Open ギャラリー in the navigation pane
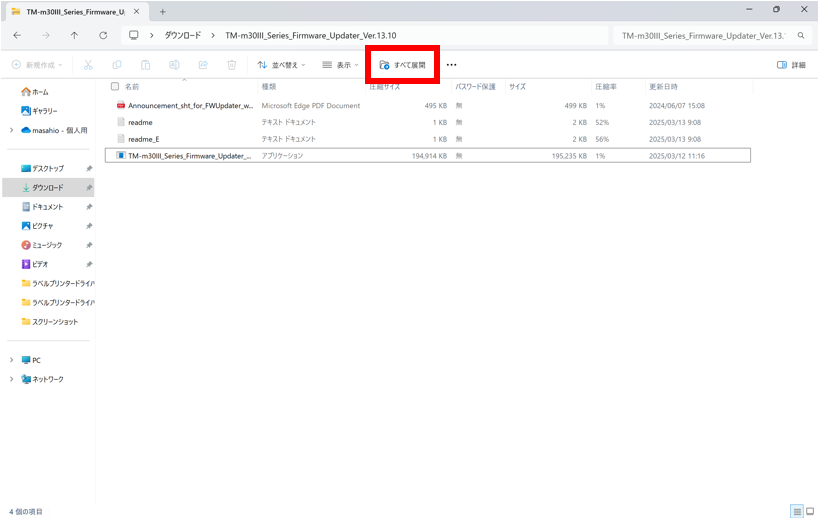 pyautogui.click(x=39, y=111)
